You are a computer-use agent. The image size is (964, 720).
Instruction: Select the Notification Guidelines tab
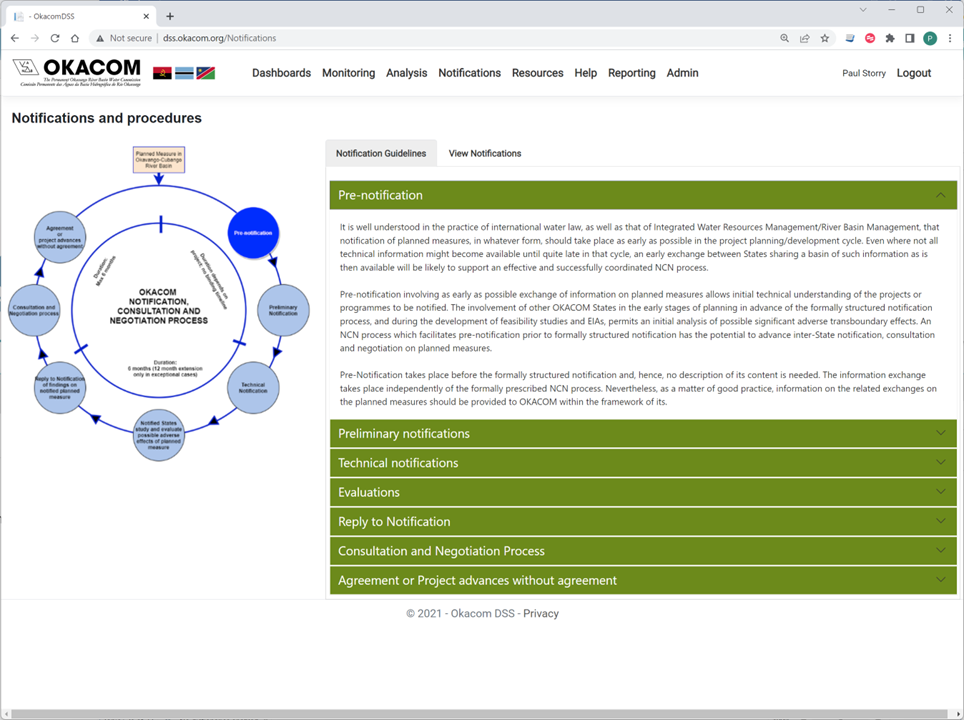pyautogui.click(x=381, y=153)
